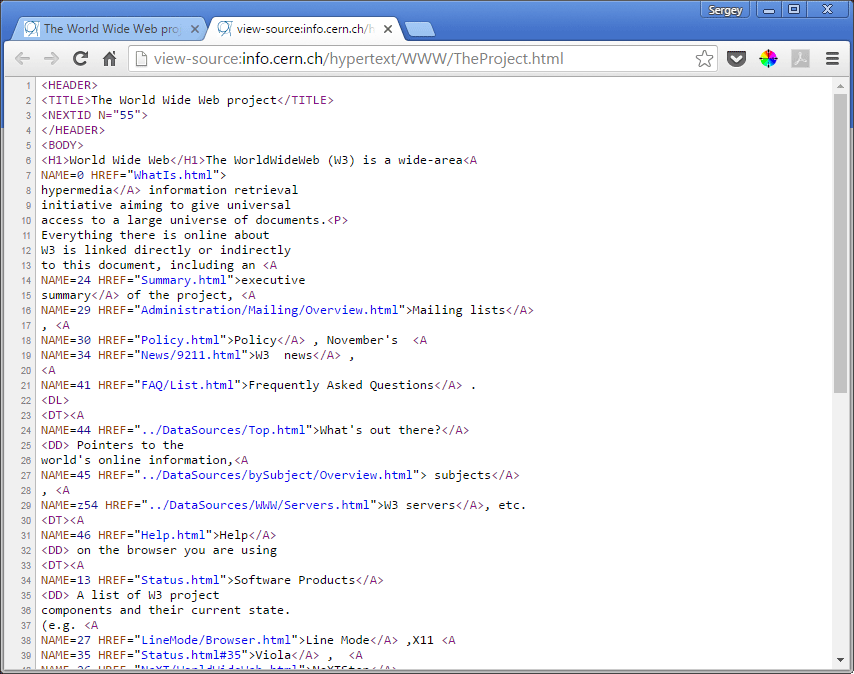The width and height of the screenshot is (854, 674).
Task: Click text 'components and their current state.'
Action: coord(166,610)
